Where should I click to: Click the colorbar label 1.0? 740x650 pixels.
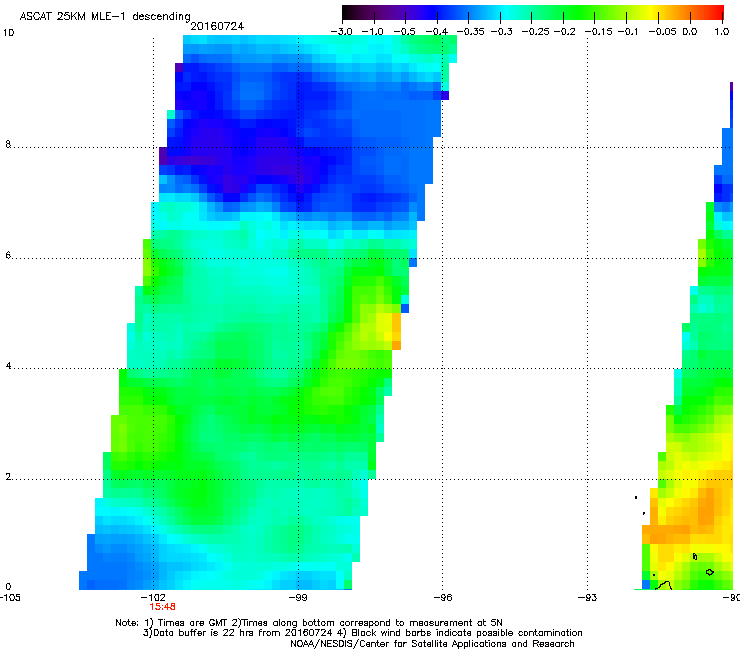722,32
